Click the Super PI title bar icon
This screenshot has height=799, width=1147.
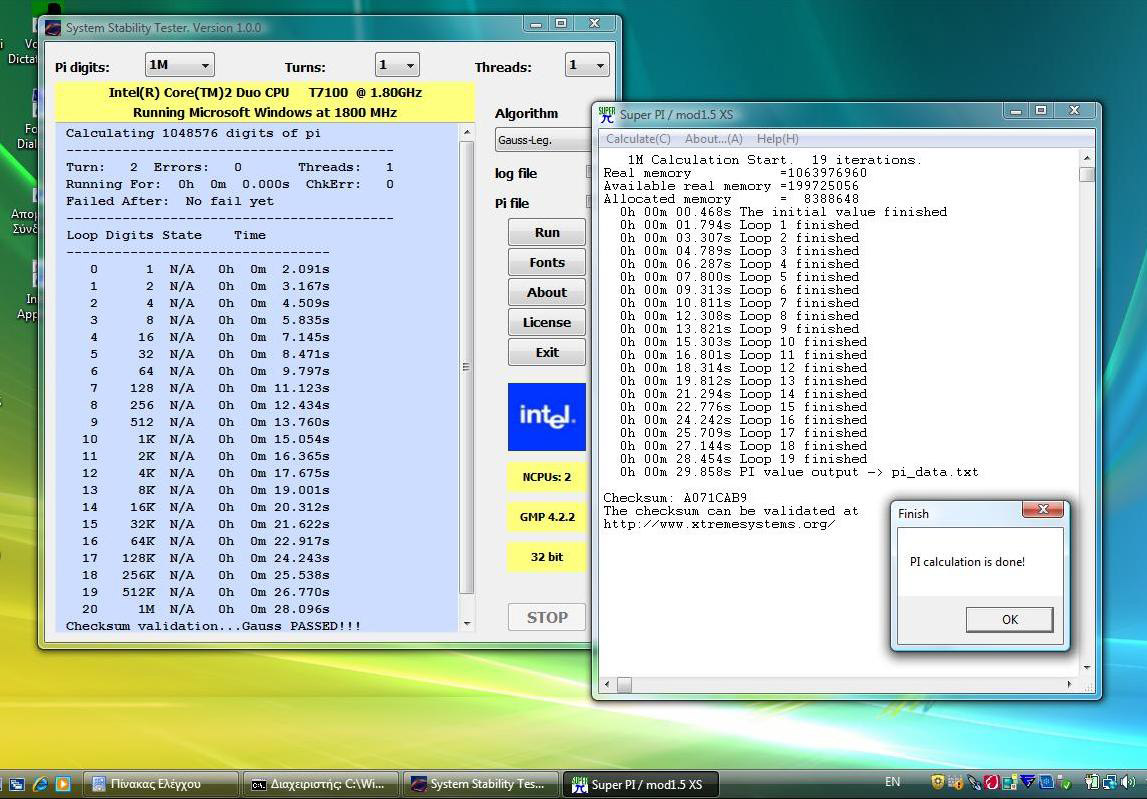click(607, 114)
